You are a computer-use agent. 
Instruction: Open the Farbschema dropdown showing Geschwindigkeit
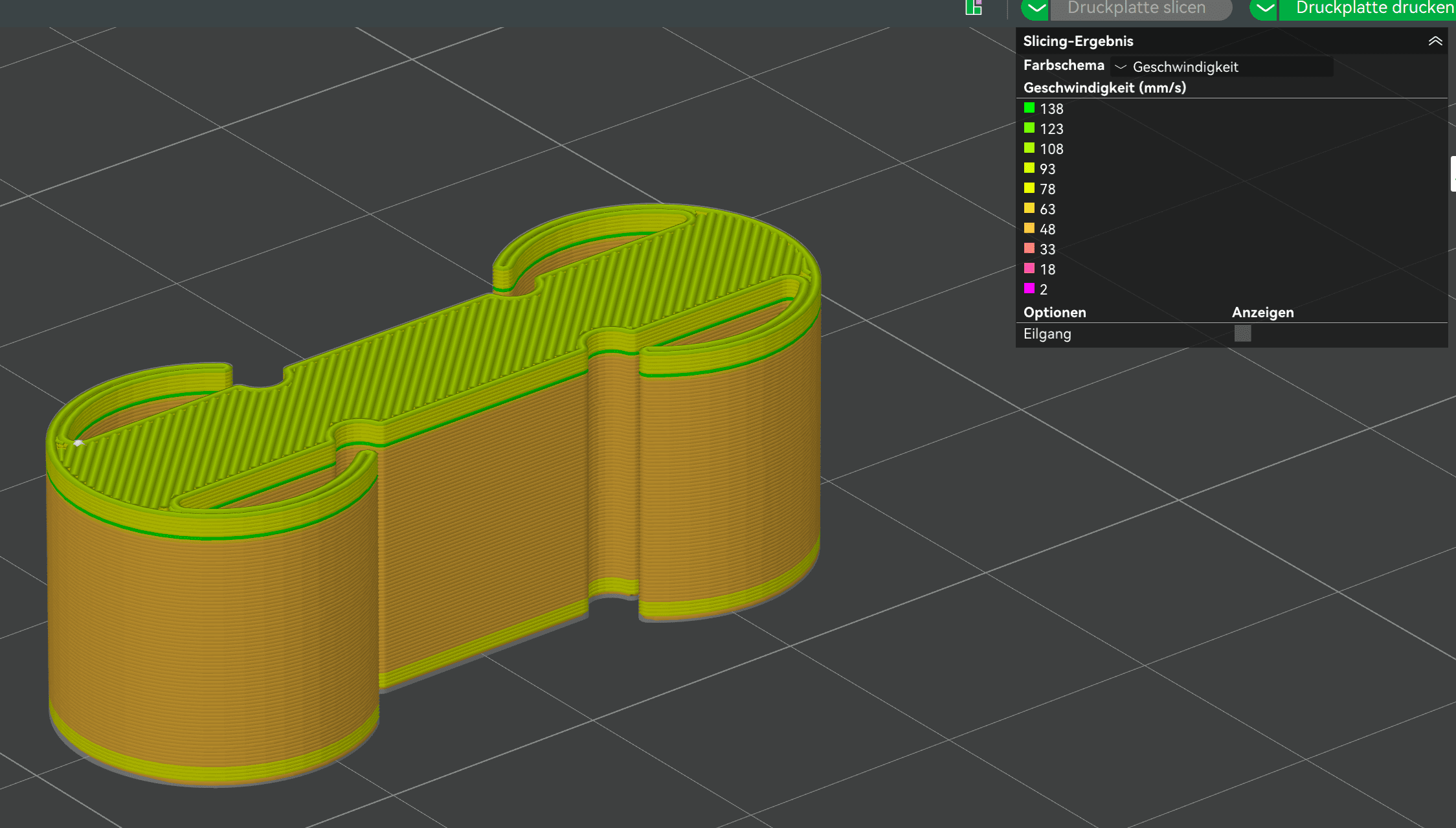click(1221, 67)
